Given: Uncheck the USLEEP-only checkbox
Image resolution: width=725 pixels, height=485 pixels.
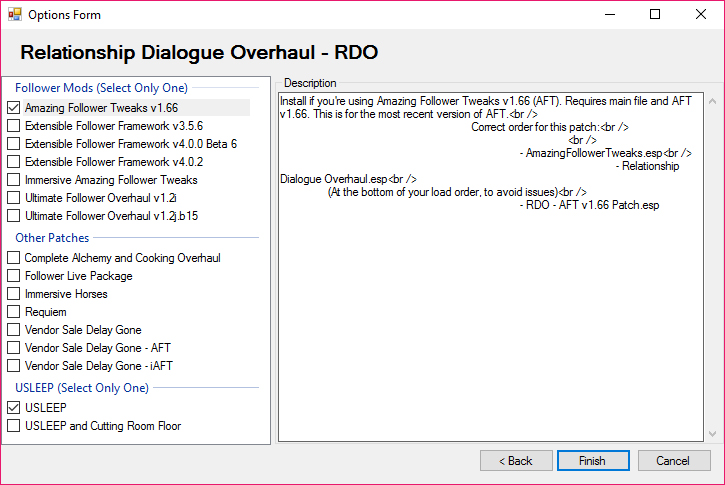Looking at the screenshot, I should pos(14,407).
